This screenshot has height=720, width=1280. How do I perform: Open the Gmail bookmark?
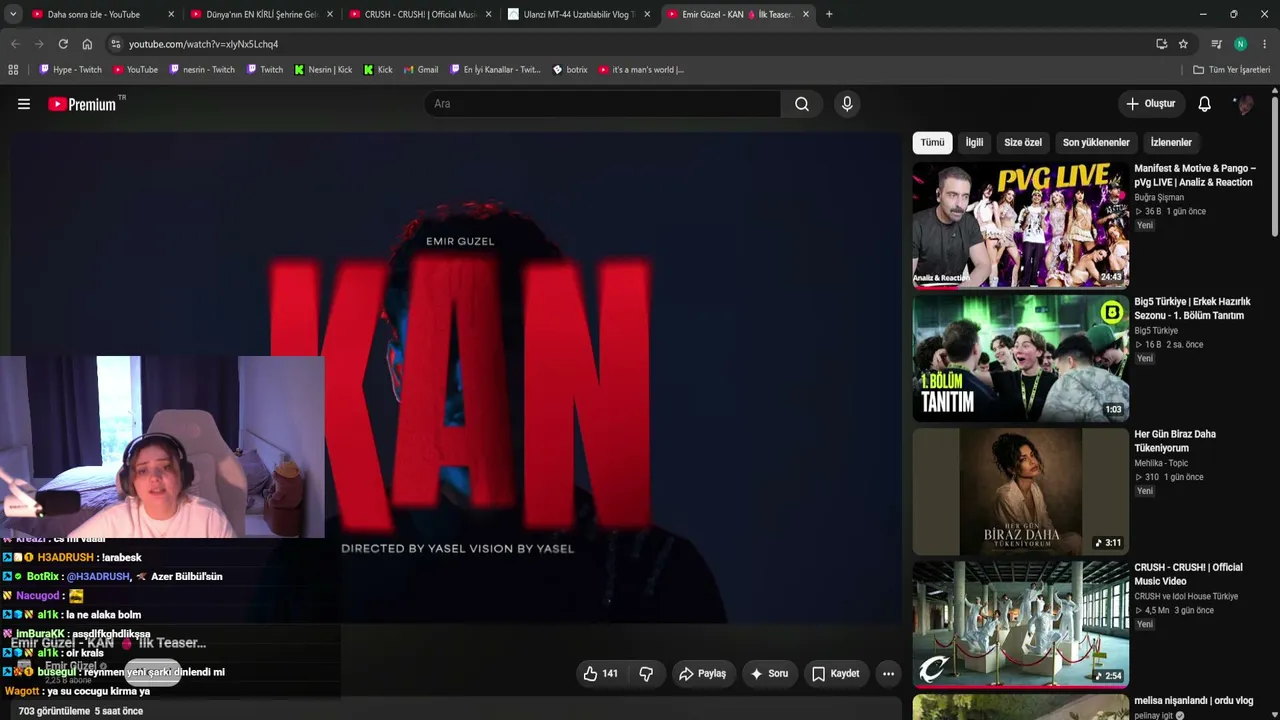(x=421, y=70)
